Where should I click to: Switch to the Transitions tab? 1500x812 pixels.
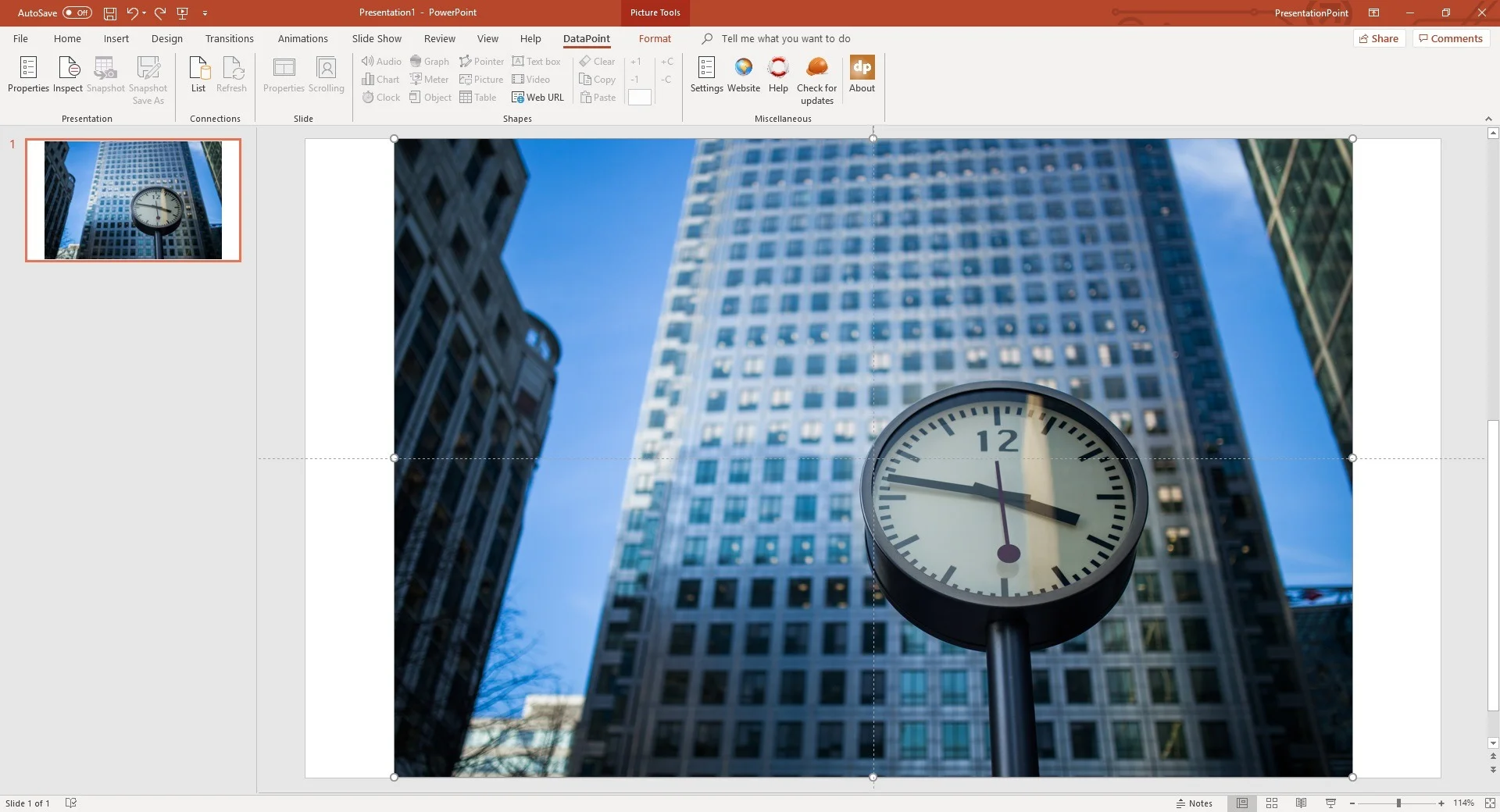click(x=229, y=39)
